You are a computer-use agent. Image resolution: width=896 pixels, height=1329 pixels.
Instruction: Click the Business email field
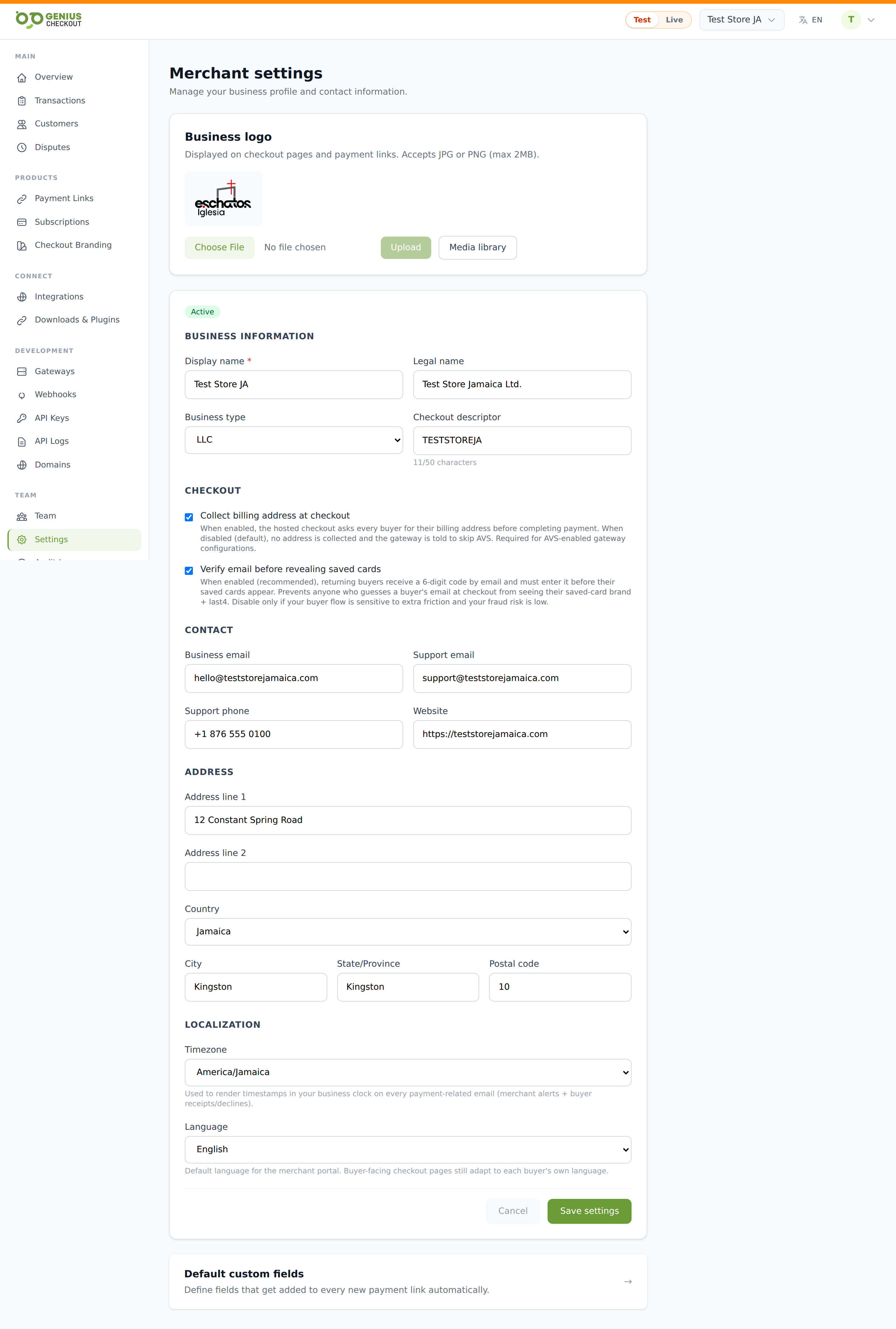pyautogui.click(x=294, y=678)
